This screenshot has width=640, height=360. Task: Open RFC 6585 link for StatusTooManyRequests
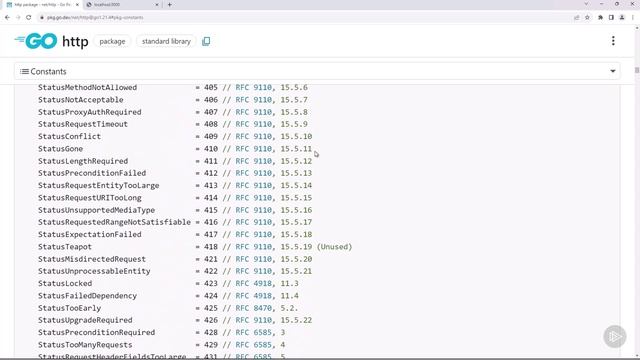253,344
